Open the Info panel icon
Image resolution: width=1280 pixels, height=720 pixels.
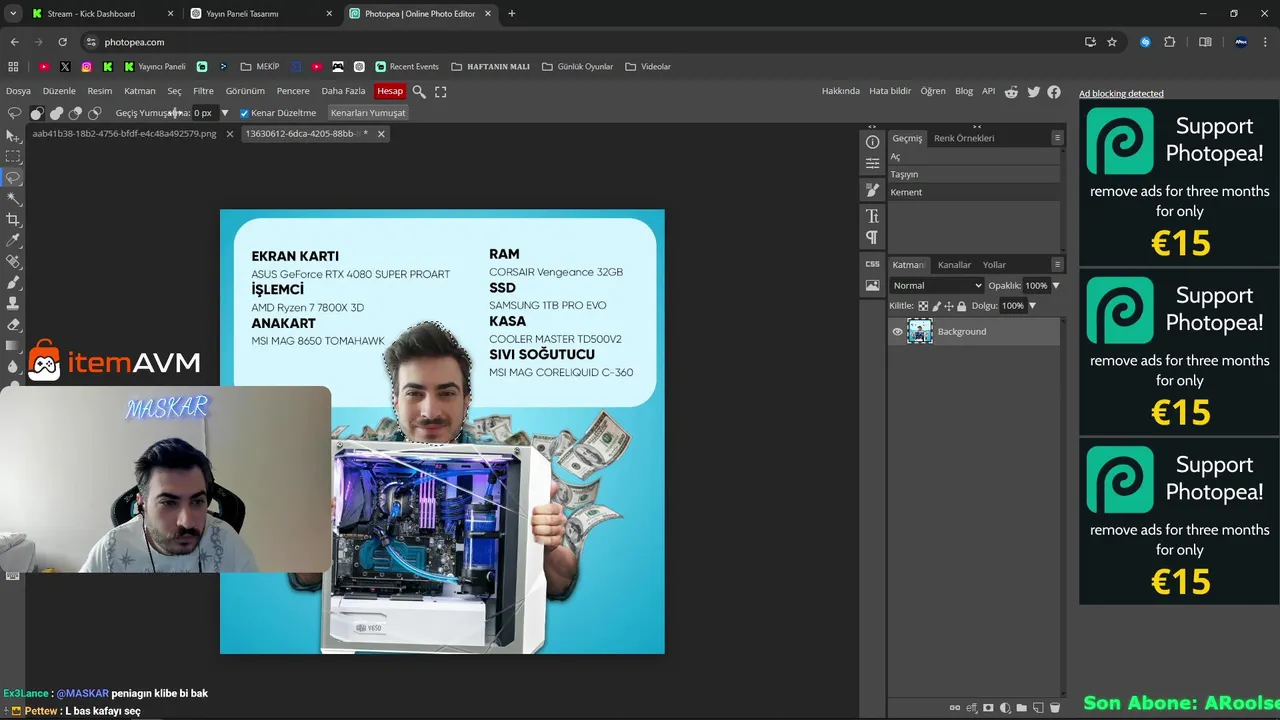[x=872, y=142]
